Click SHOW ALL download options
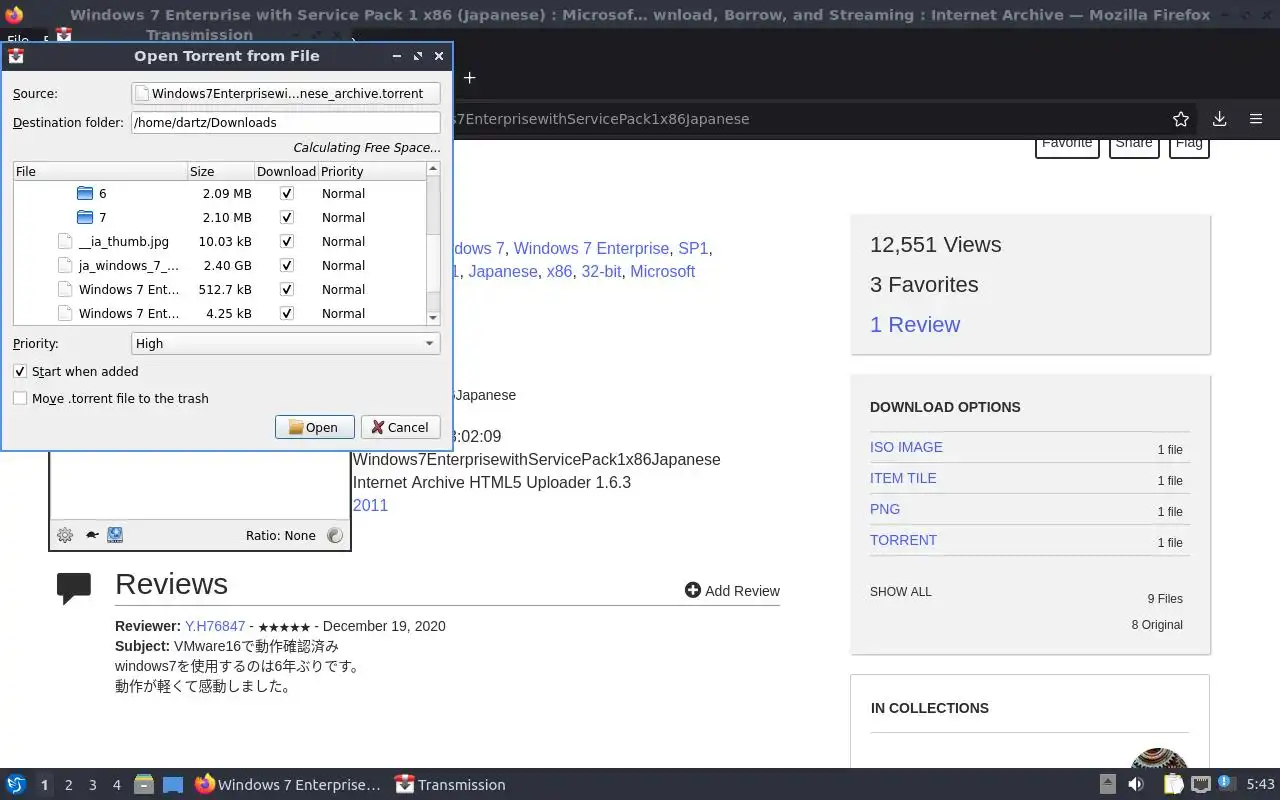The image size is (1280, 800). 900,591
